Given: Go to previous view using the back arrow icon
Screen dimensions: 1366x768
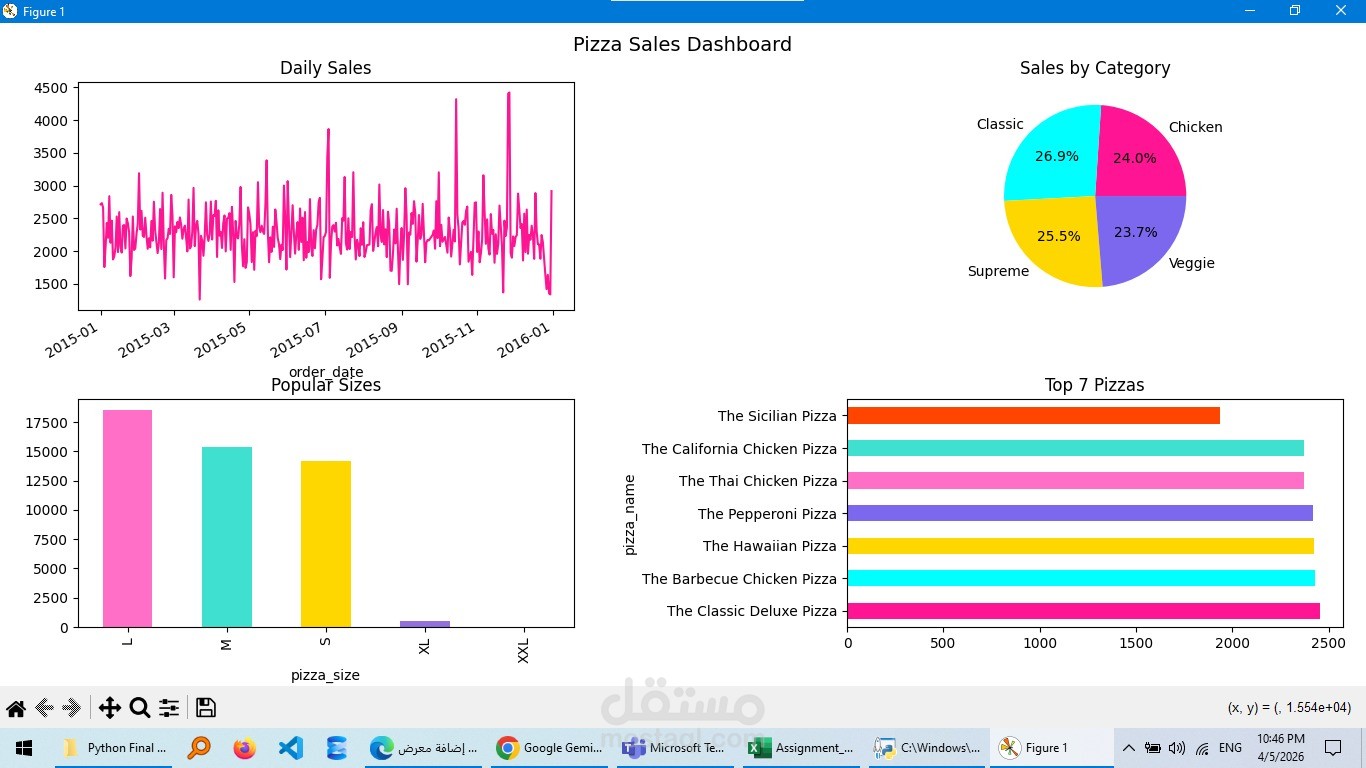Looking at the screenshot, I should (x=42, y=707).
